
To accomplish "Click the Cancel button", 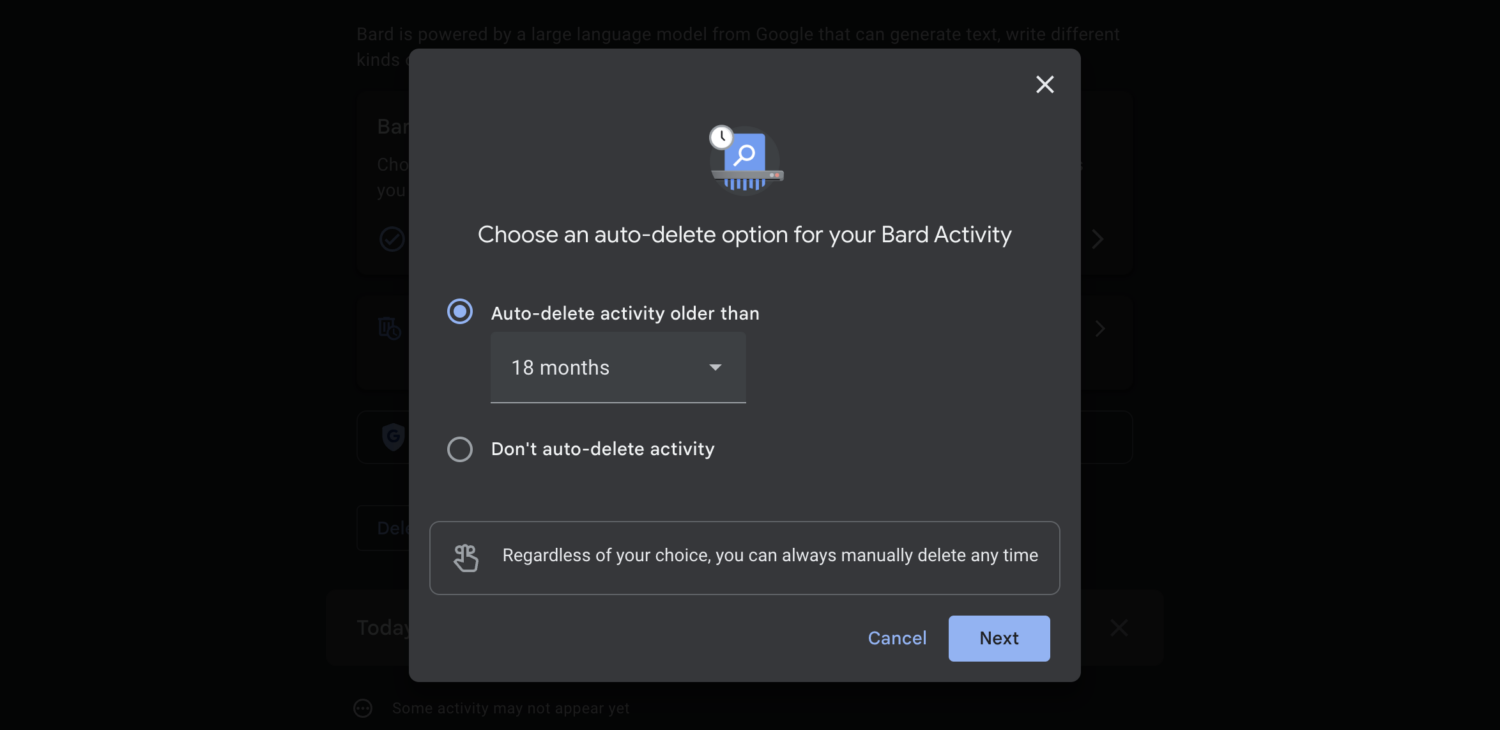I will (897, 638).
